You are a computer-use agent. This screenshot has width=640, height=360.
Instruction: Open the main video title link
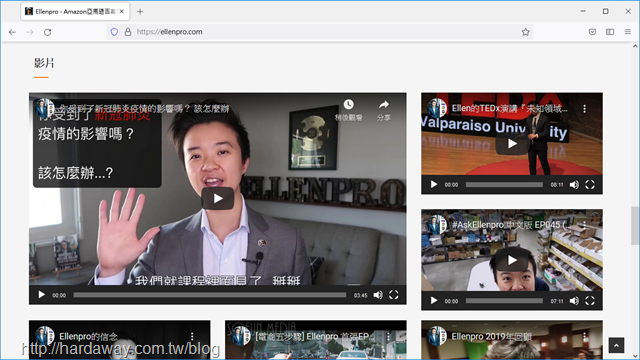coord(144,109)
